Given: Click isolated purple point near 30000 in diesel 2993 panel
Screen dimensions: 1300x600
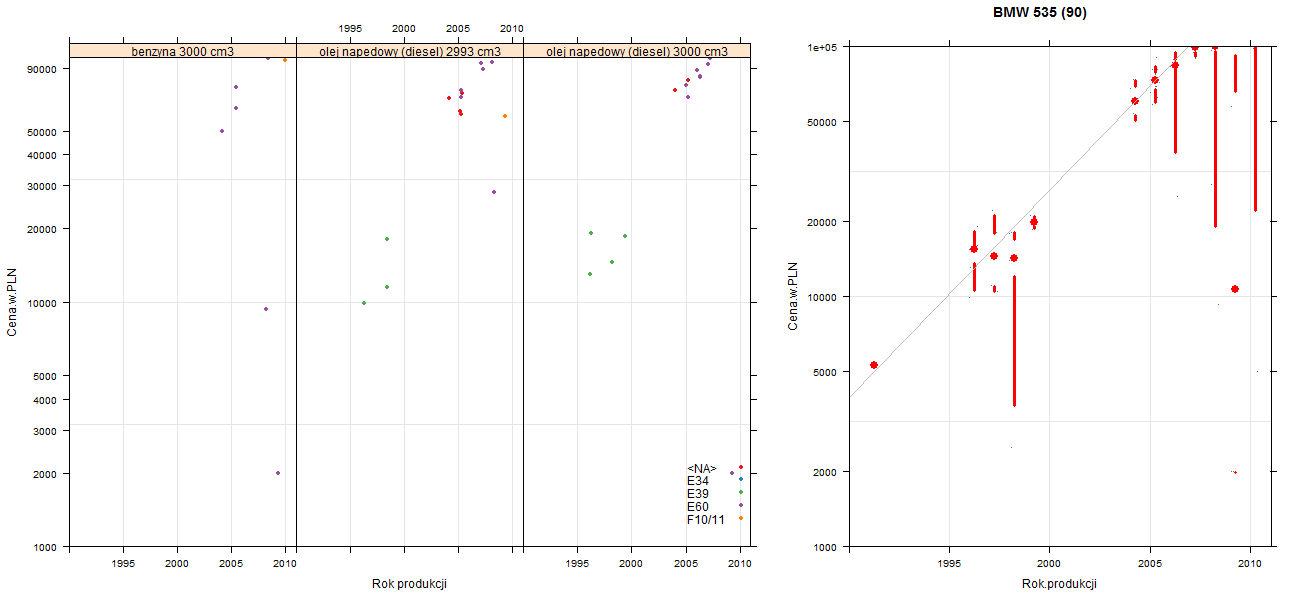Looking at the screenshot, I should pos(494,192).
